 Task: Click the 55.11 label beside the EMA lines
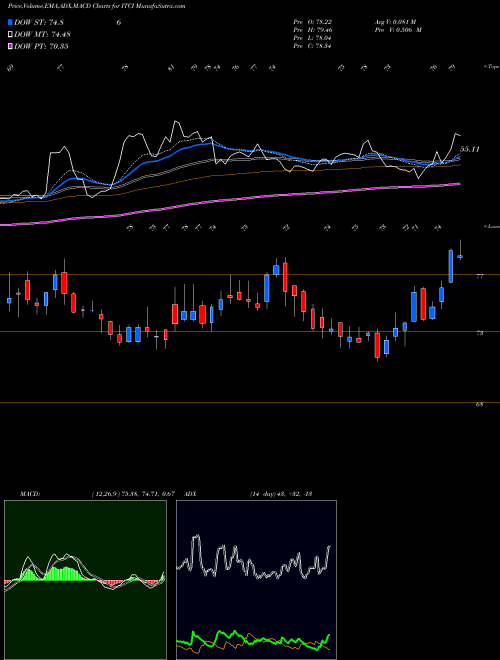470,149
